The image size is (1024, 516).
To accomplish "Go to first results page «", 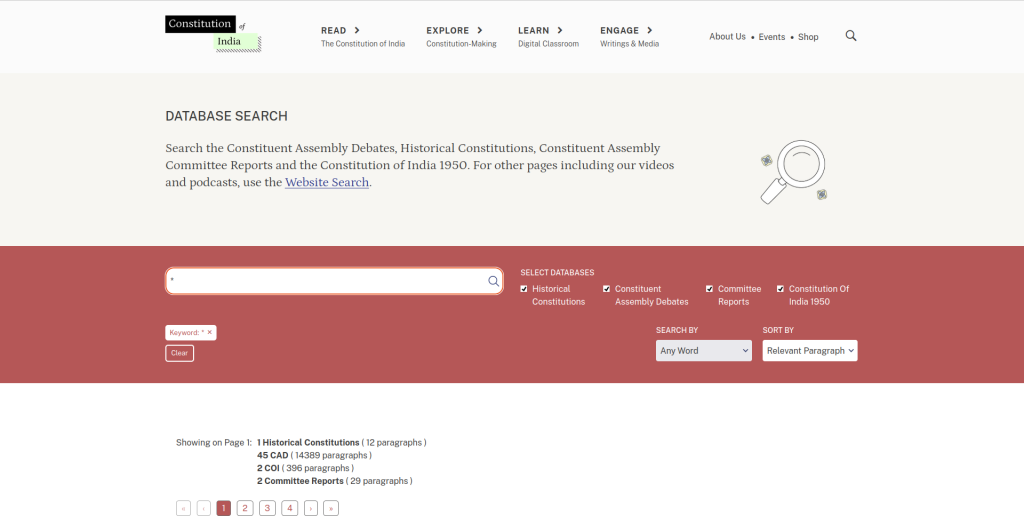I will click(184, 508).
